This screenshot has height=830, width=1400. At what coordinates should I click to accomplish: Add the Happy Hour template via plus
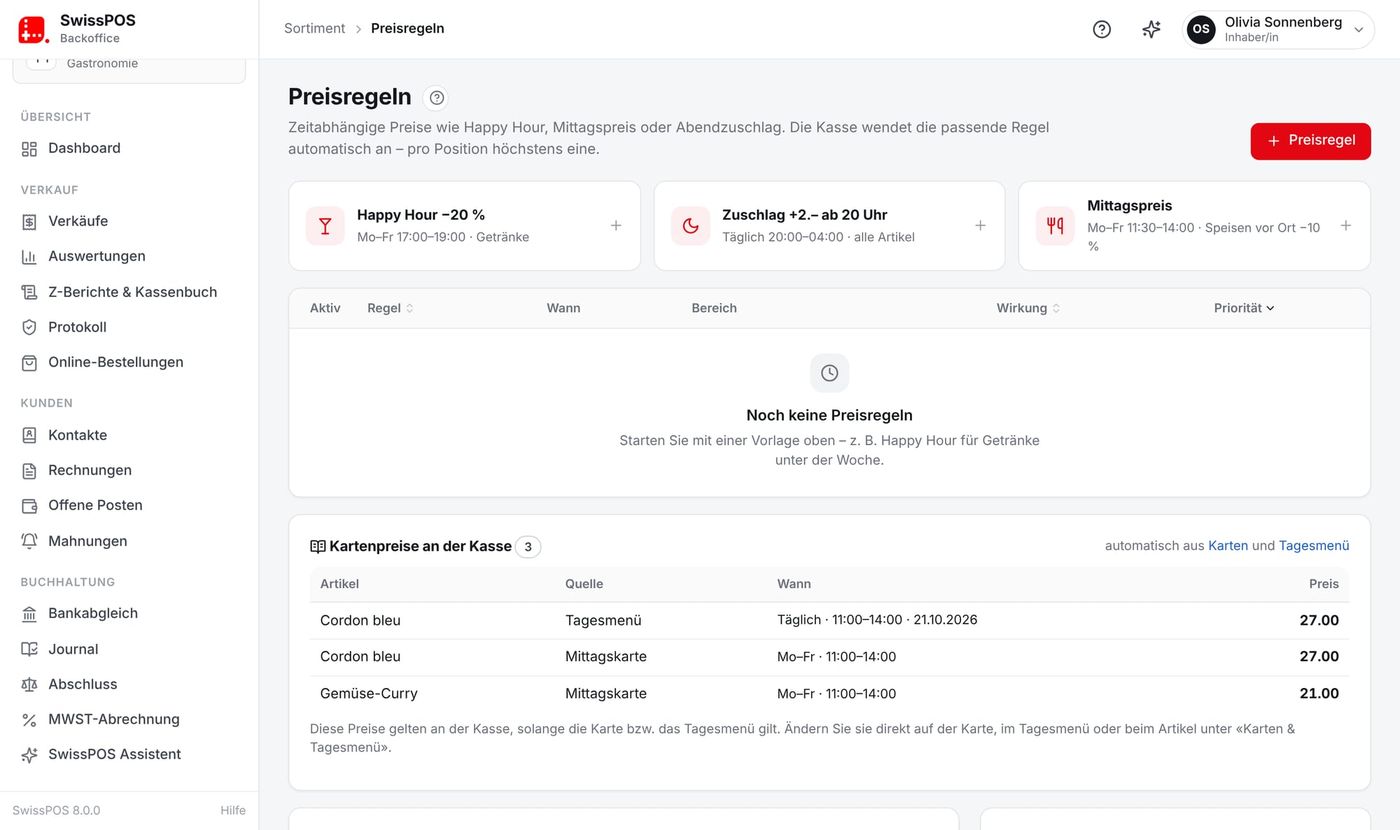click(x=616, y=226)
